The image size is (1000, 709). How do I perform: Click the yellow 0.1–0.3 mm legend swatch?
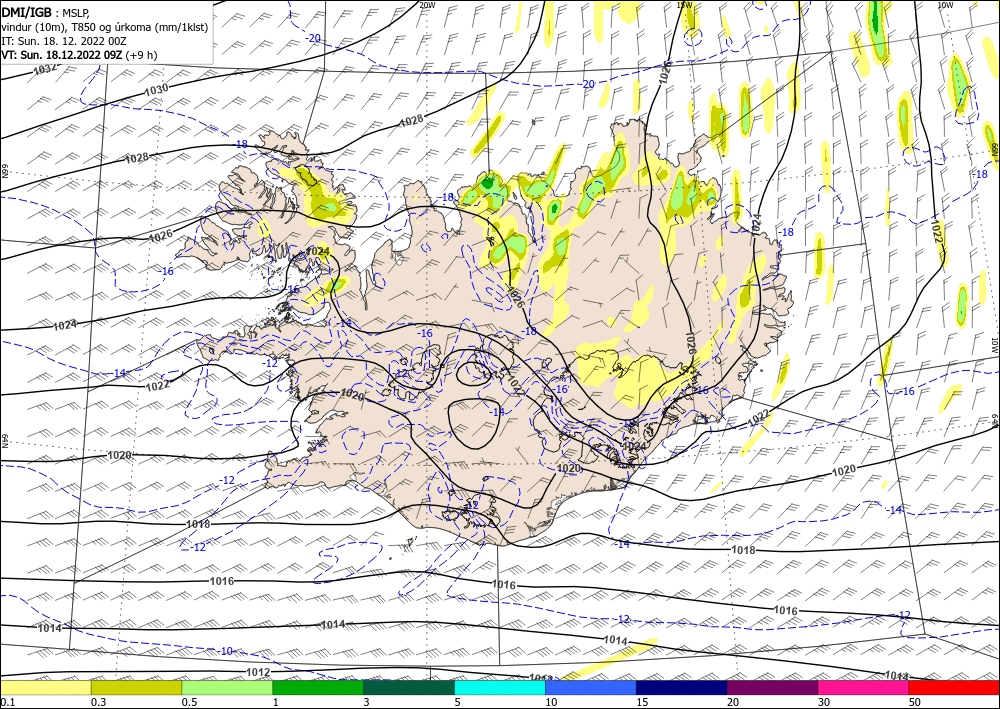pyautogui.click(x=46, y=687)
